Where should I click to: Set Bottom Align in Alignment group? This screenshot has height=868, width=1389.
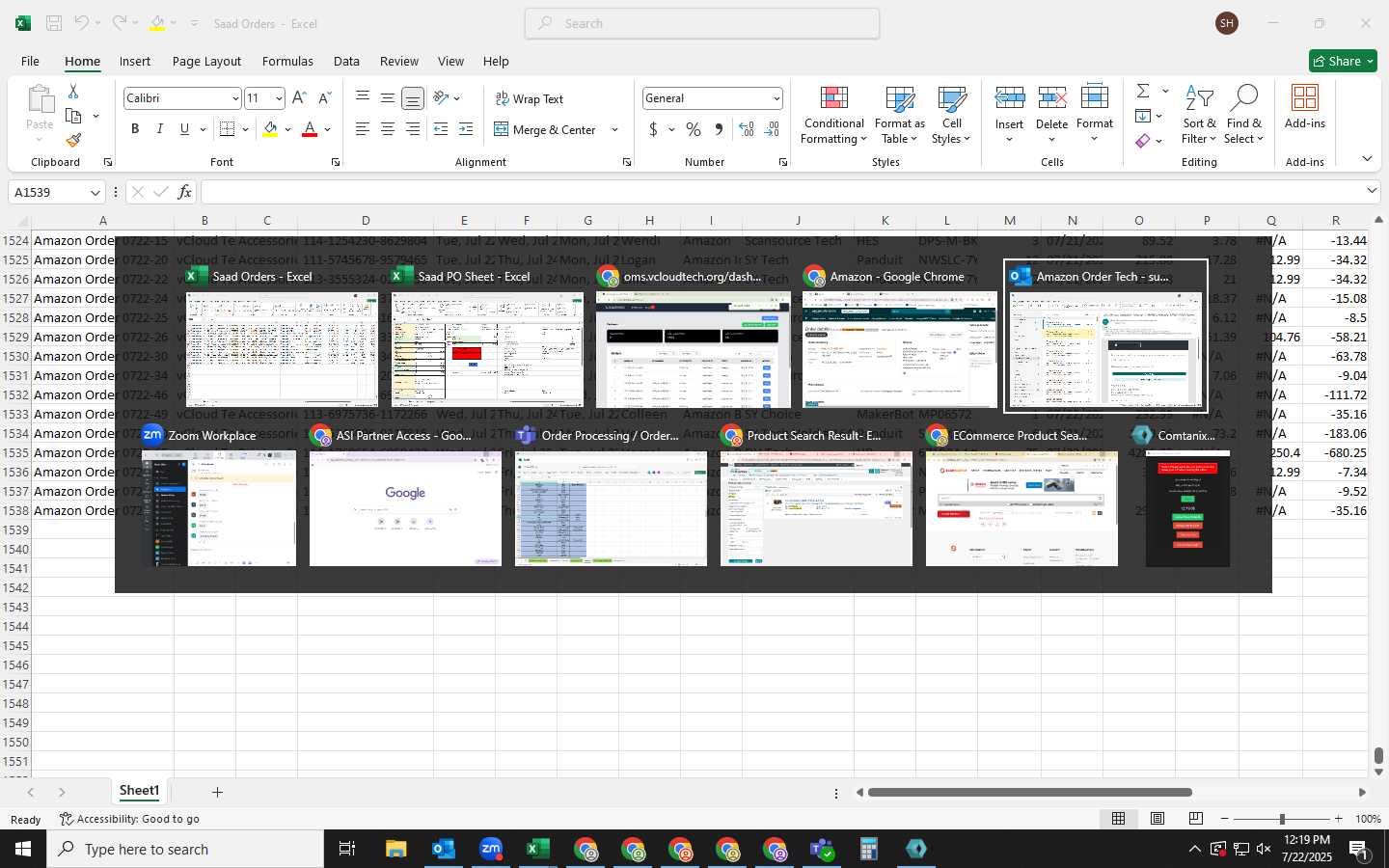point(413,98)
